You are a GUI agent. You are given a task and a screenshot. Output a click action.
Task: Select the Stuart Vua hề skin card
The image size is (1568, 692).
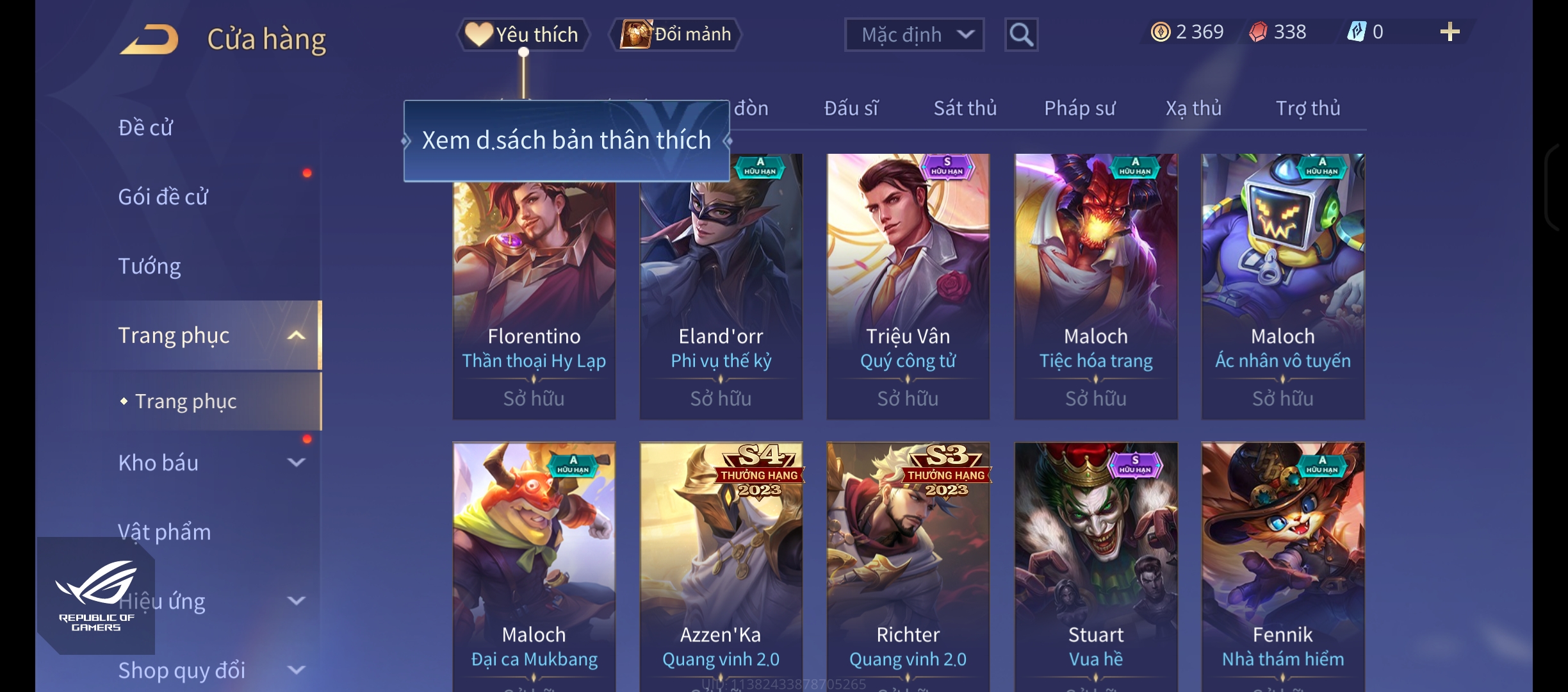(1096, 567)
